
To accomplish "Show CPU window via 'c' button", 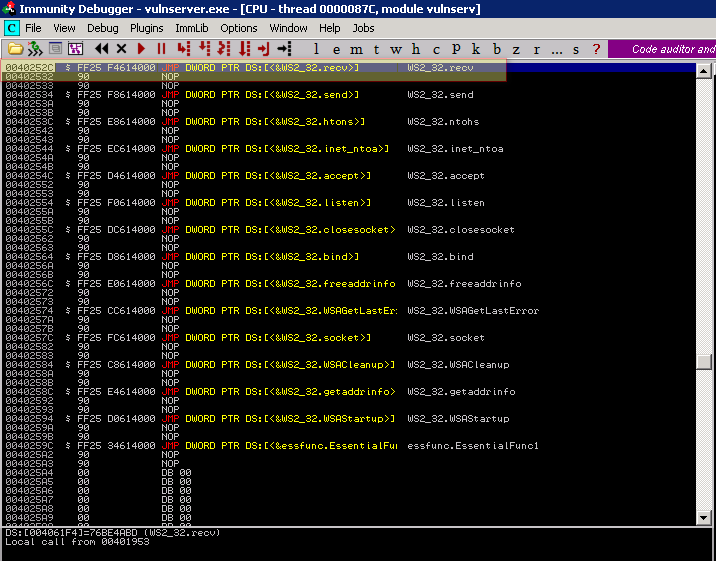I will [x=436, y=49].
